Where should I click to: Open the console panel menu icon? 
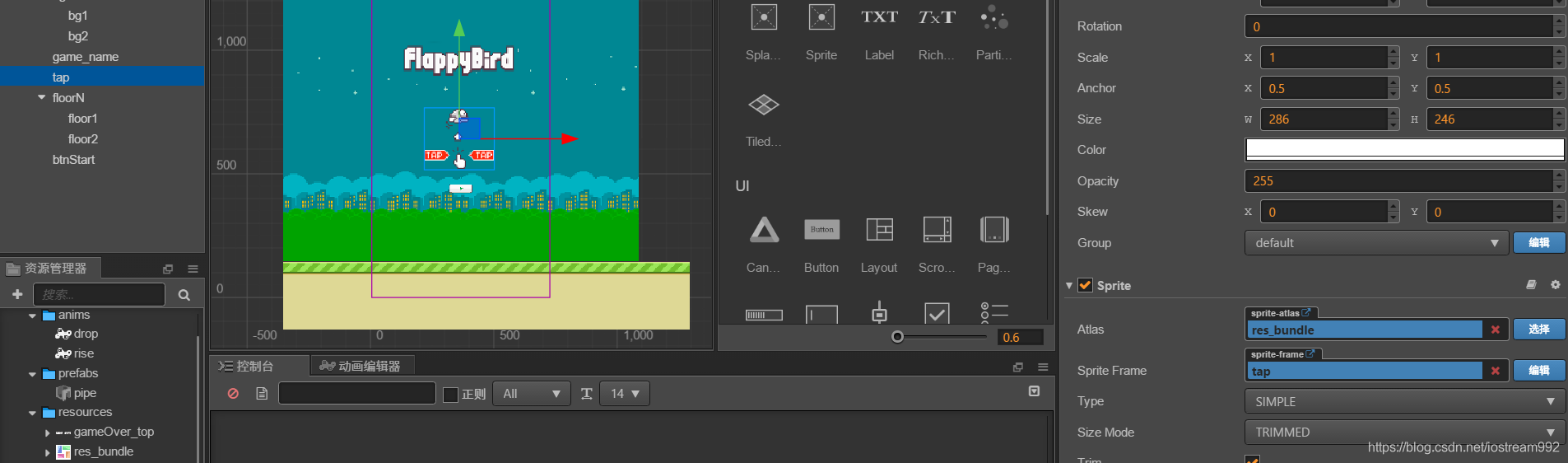pyautogui.click(x=1043, y=367)
